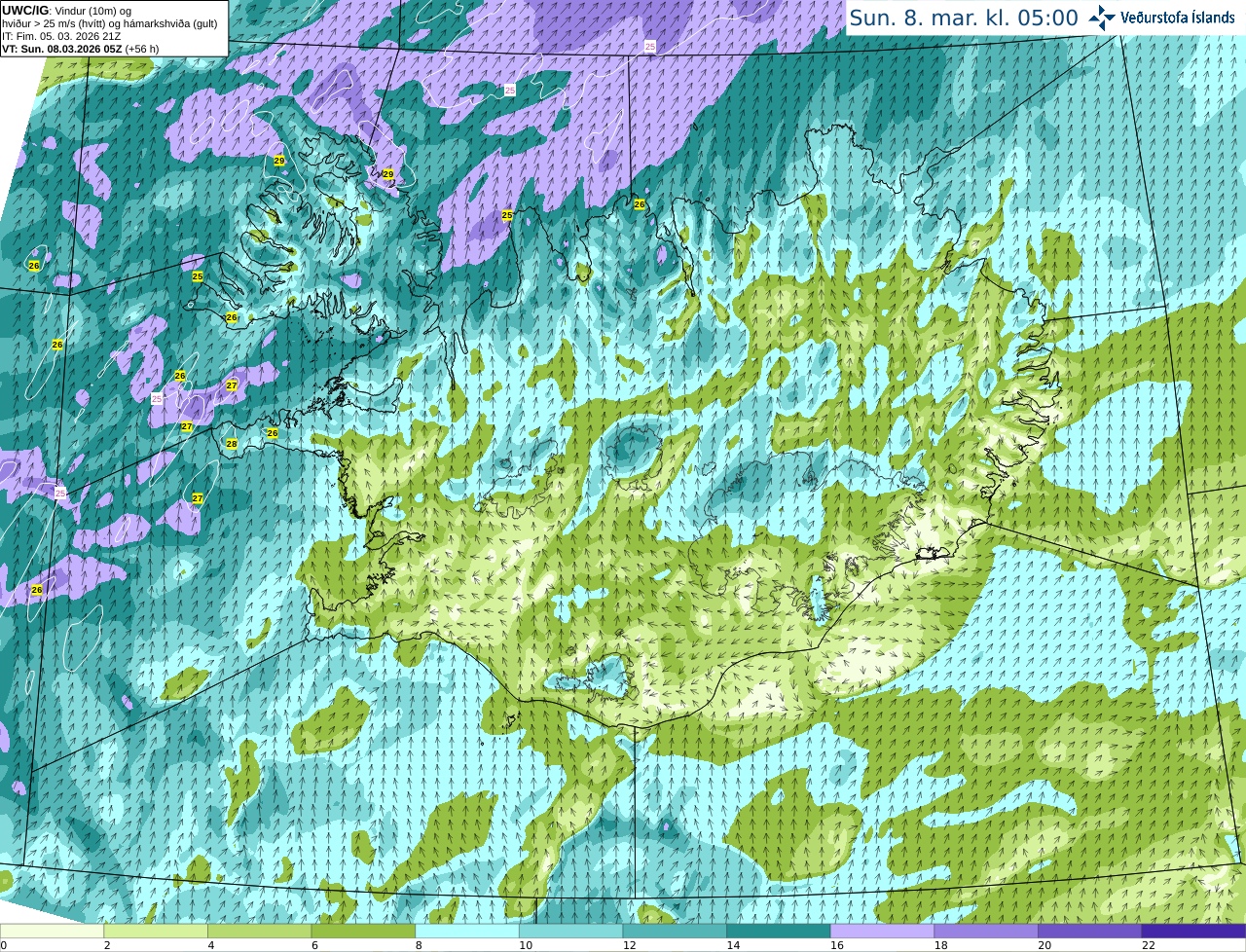Click the legend scale value 14
1246x952 pixels.
click(733, 945)
